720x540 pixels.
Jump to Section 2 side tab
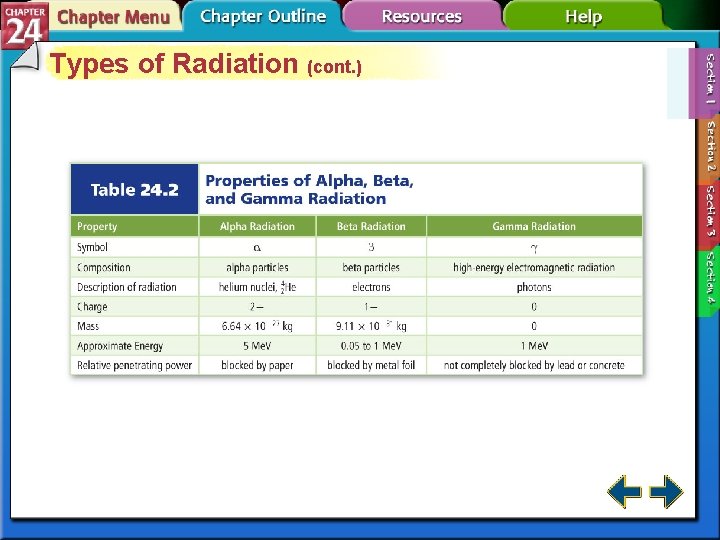pos(709,148)
